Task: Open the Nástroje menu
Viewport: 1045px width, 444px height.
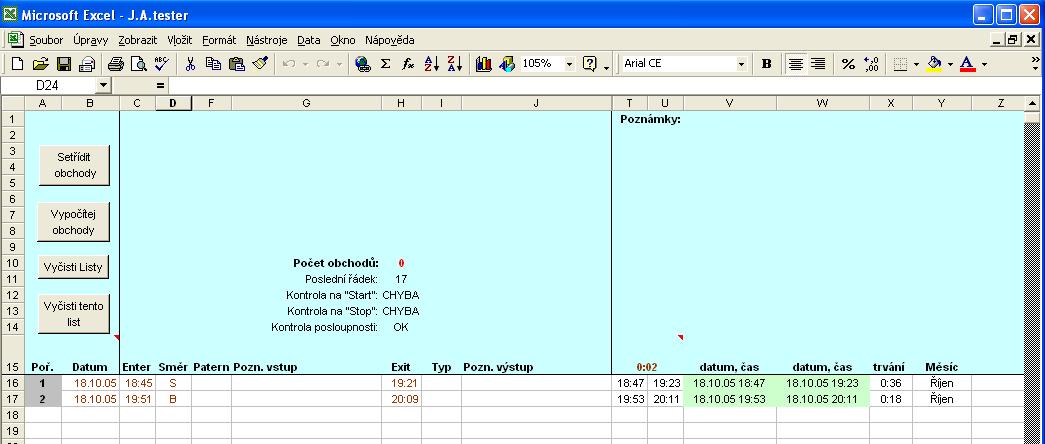Action: (x=267, y=40)
